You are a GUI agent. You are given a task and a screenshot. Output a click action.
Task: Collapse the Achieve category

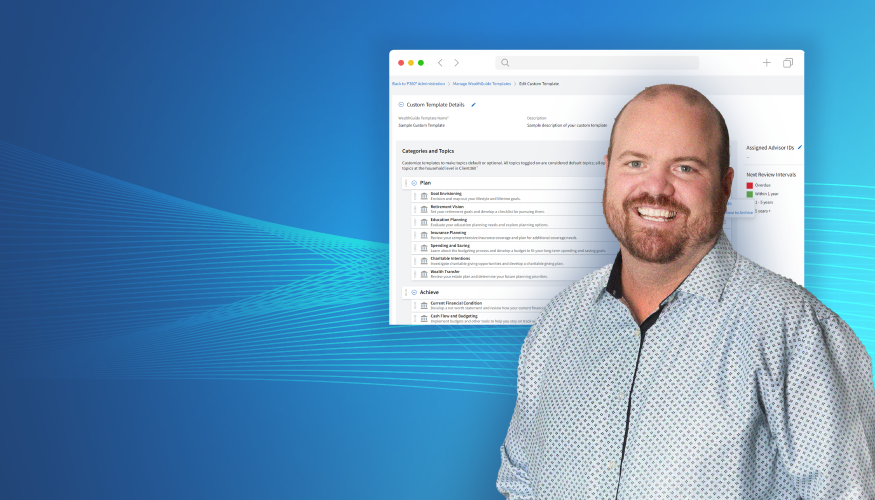[414, 292]
